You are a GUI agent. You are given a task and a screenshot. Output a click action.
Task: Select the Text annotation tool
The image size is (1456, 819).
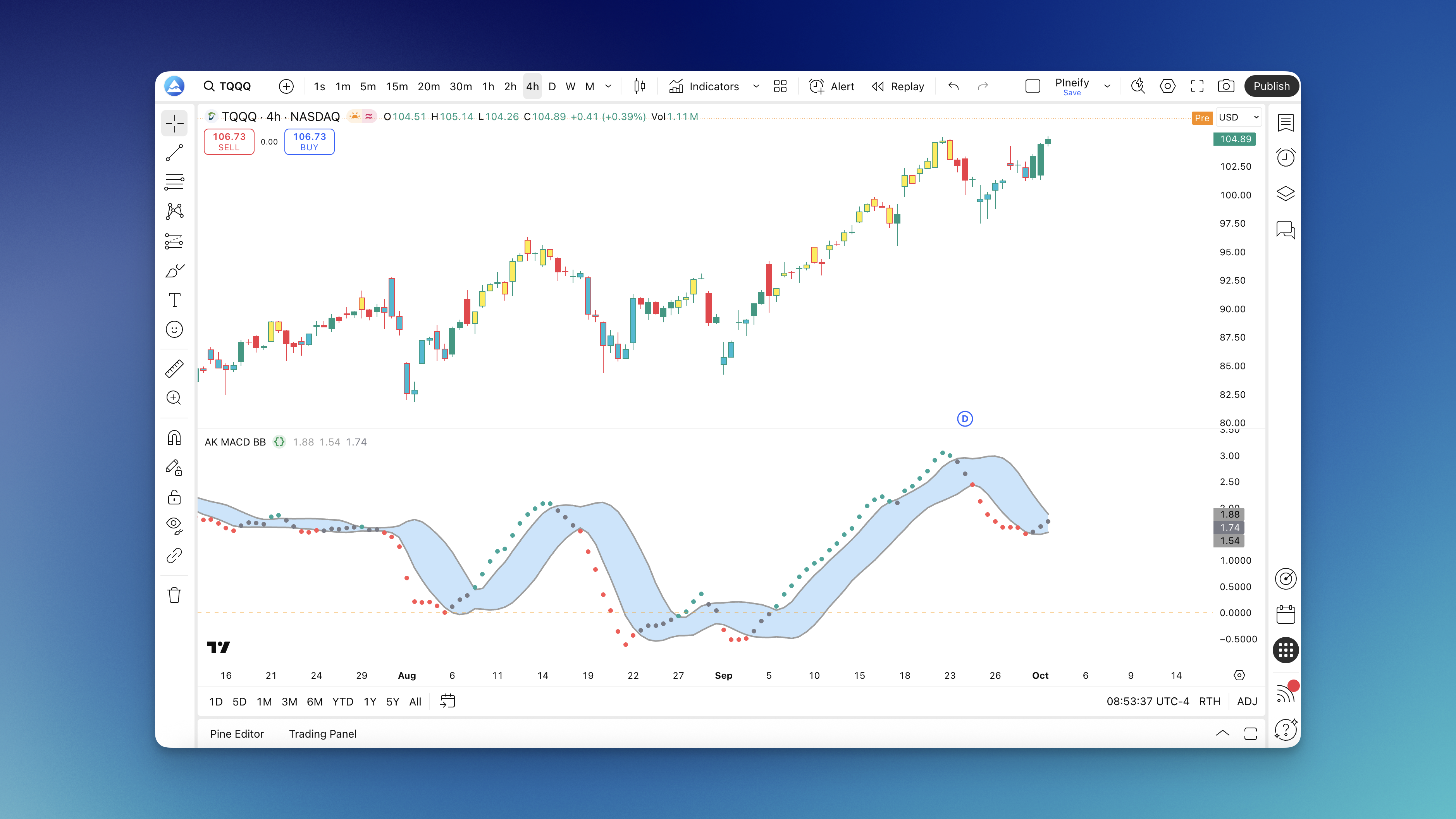tap(174, 299)
